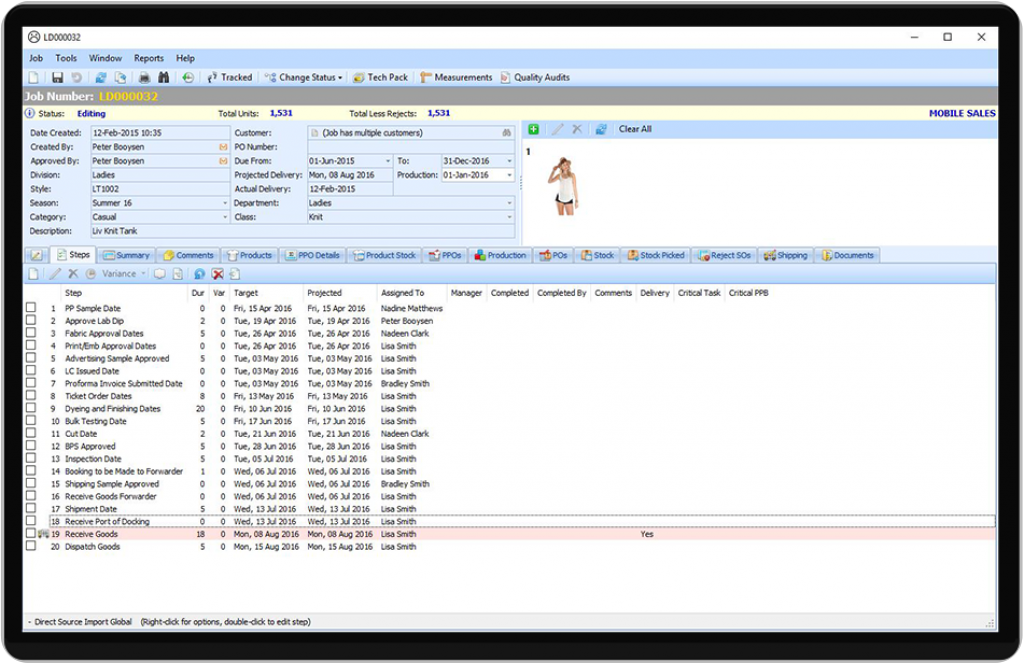Click the green add image icon
The height and width of the screenshot is (663, 1024).
(x=533, y=128)
